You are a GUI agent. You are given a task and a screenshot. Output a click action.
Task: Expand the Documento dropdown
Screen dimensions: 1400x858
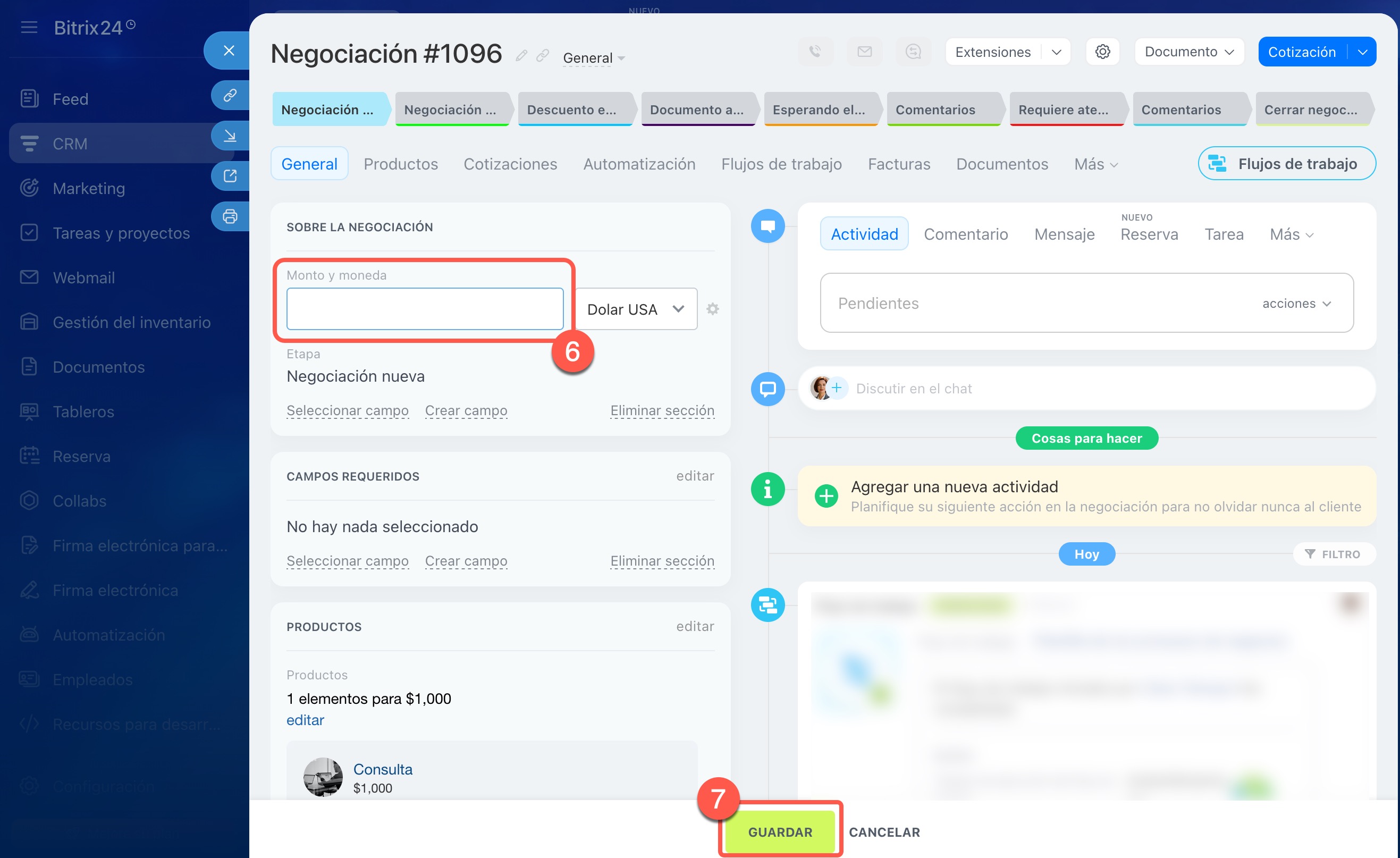point(1188,52)
